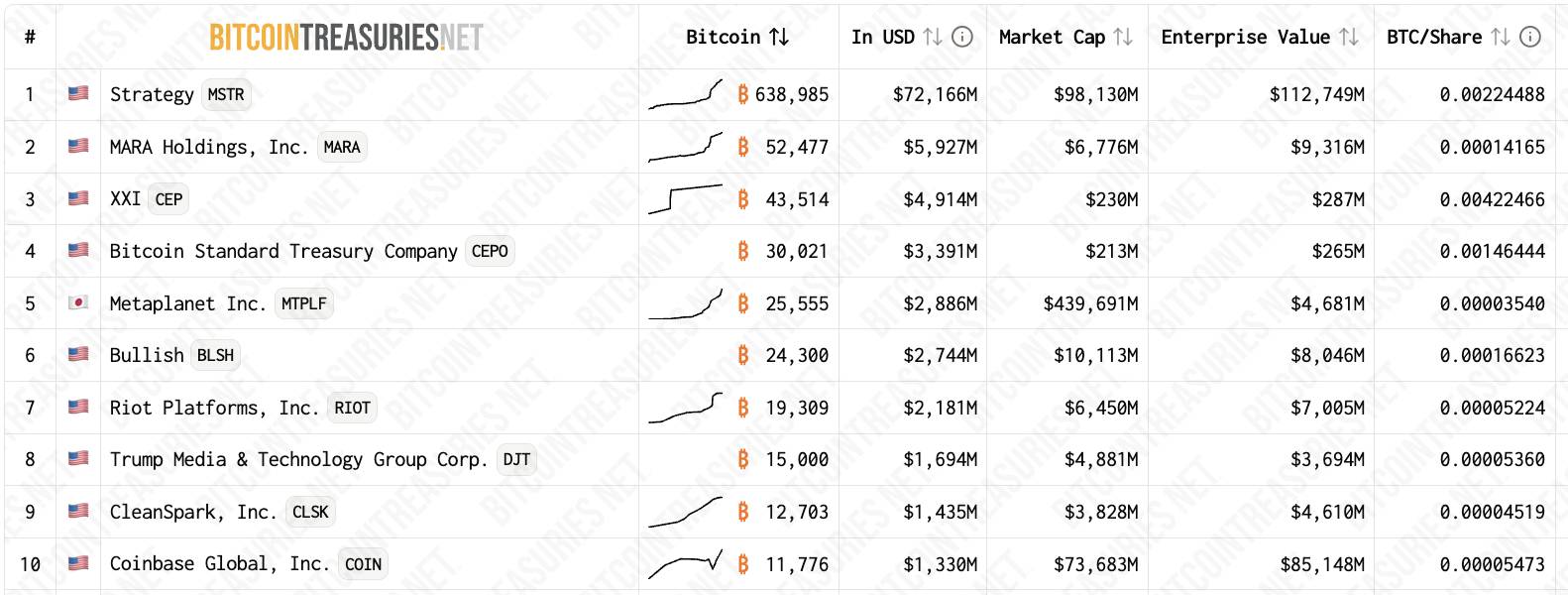Sort by Enterprise Value column arrows
The image size is (1568, 595).
coord(1349,37)
